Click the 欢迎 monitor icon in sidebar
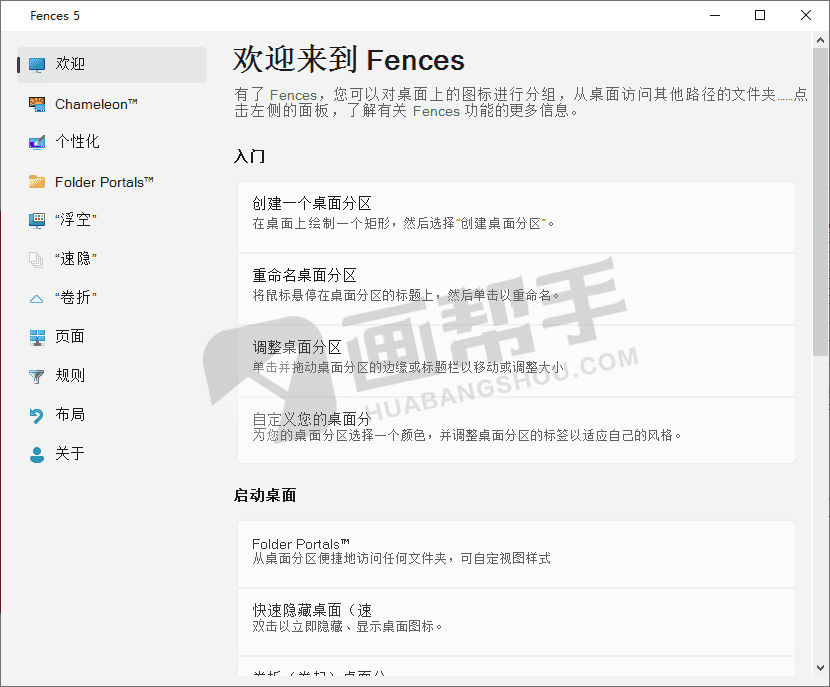This screenshot has width=830, height=687. [x=37, y=65]
